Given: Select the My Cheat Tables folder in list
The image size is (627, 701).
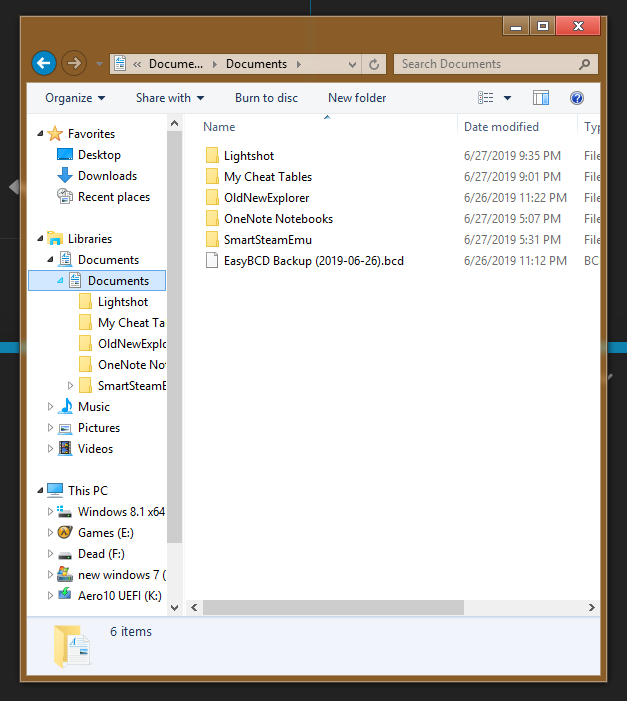Looking at the screenshot, I should 268,177.
